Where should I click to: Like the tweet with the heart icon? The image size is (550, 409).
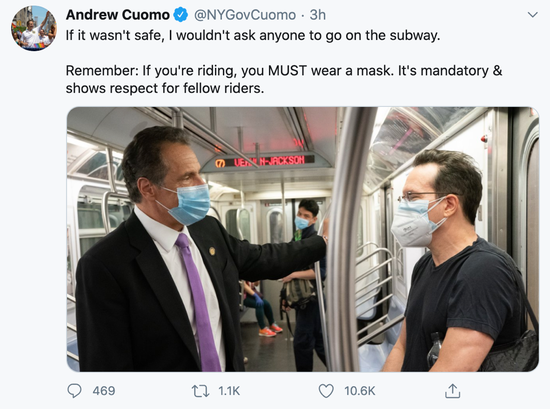tap(326, 391)
